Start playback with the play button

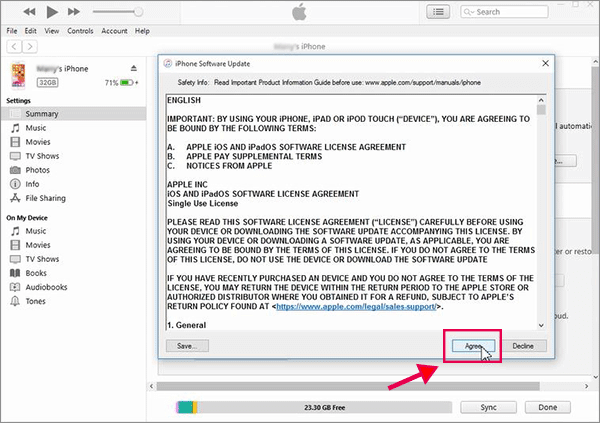tap(52, 12)
